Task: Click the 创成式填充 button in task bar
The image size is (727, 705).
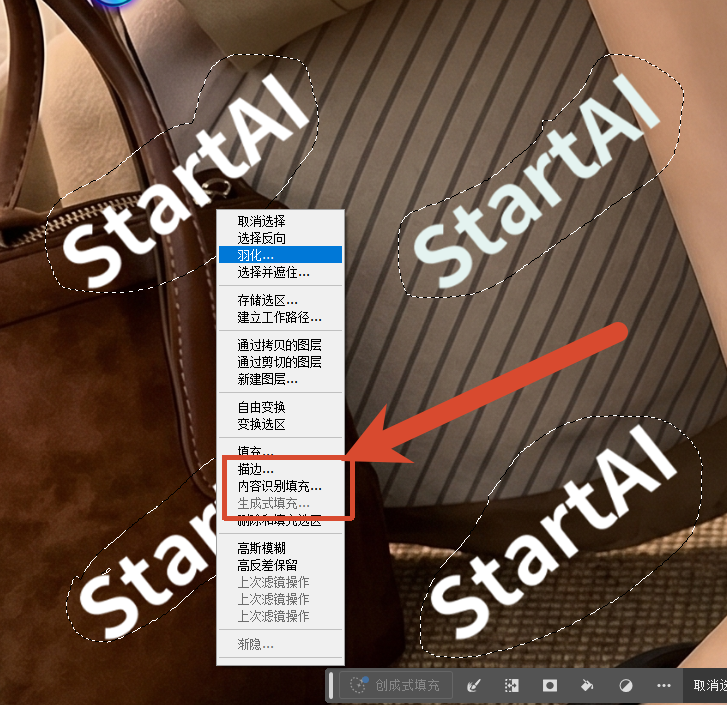Action: [x=395, y=685]
